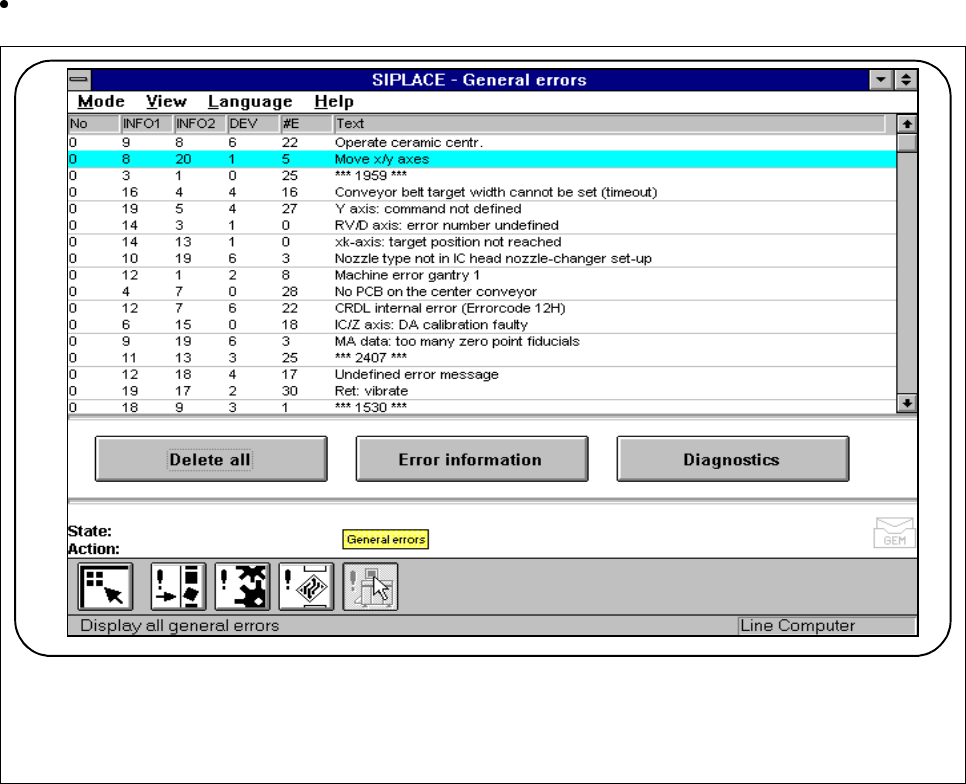
Task: Open the Mode menu
Action: coord(101,102)
